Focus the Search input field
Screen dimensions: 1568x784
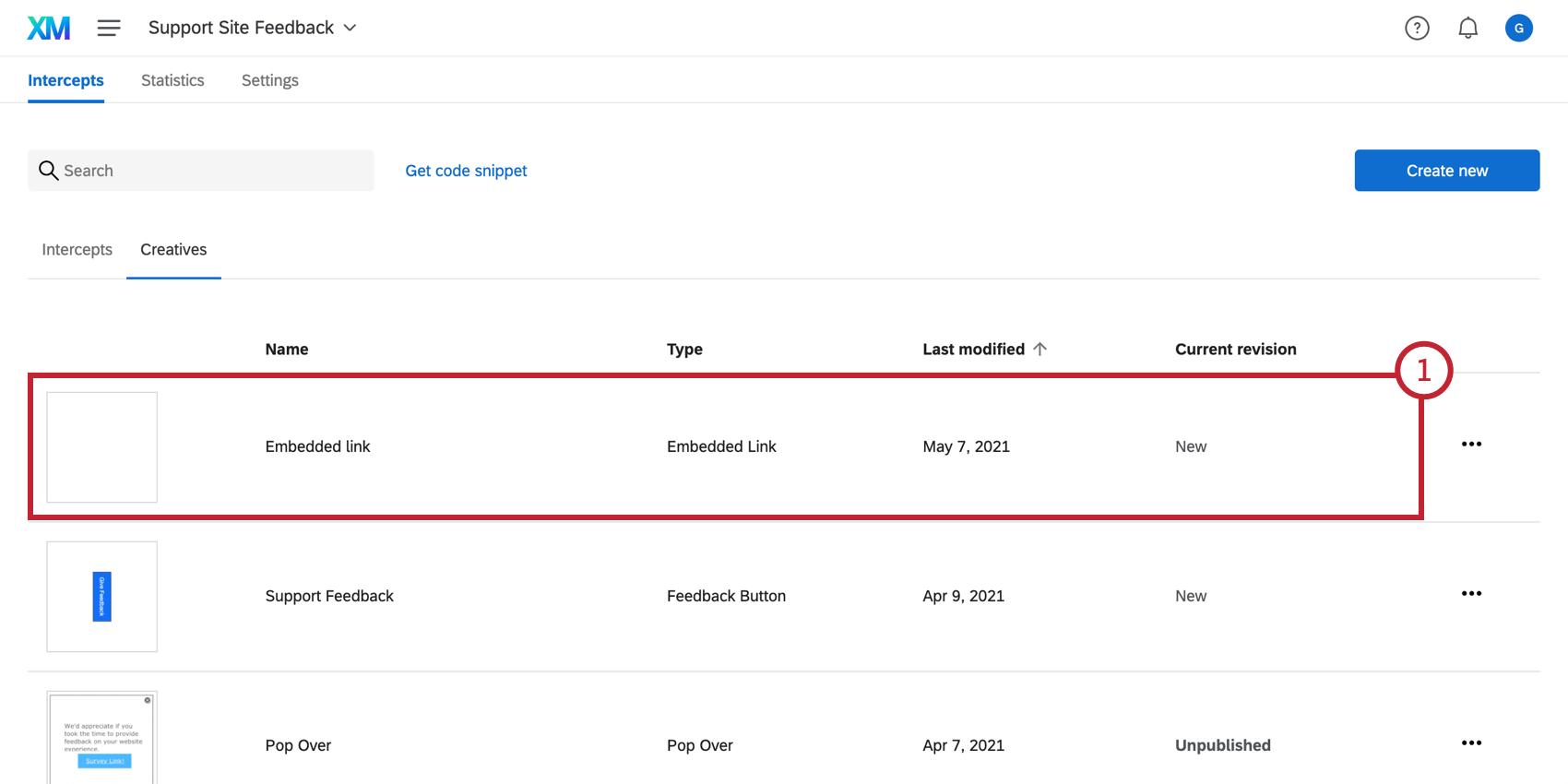tap(212, 171)
